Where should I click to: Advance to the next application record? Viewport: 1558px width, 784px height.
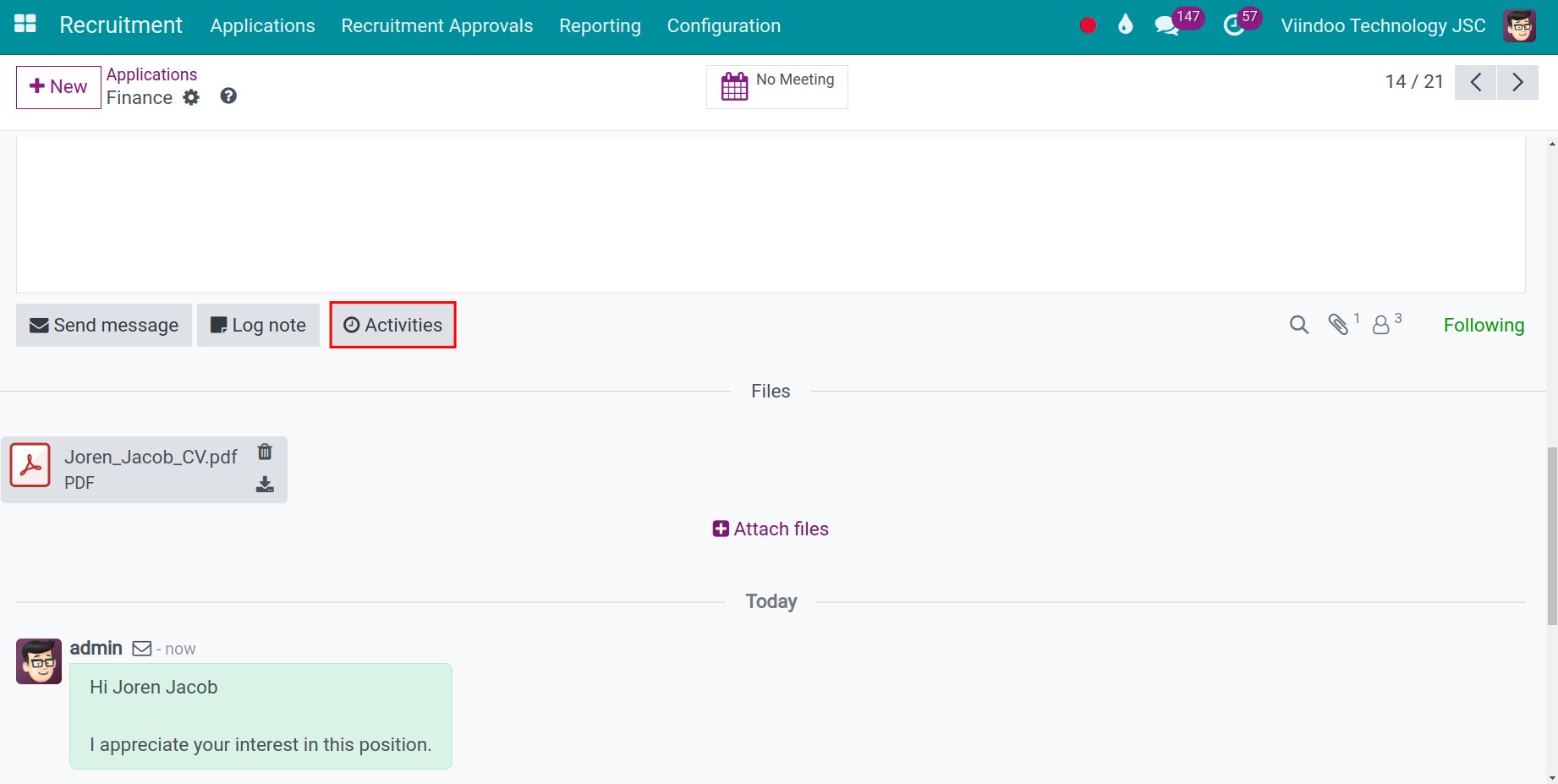1517,82
